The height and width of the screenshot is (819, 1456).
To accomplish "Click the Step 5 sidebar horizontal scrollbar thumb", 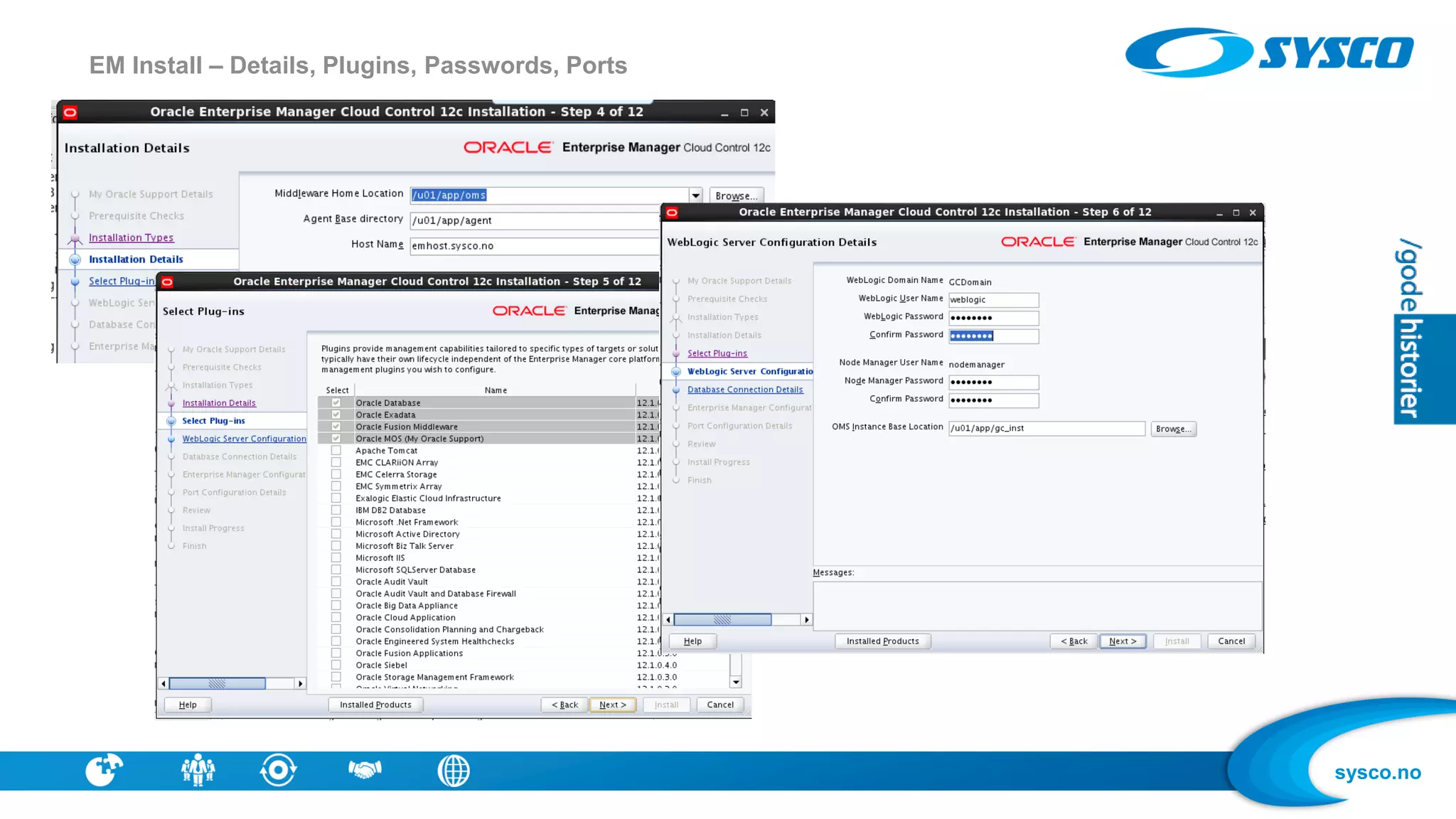I will tap(217, 683).
